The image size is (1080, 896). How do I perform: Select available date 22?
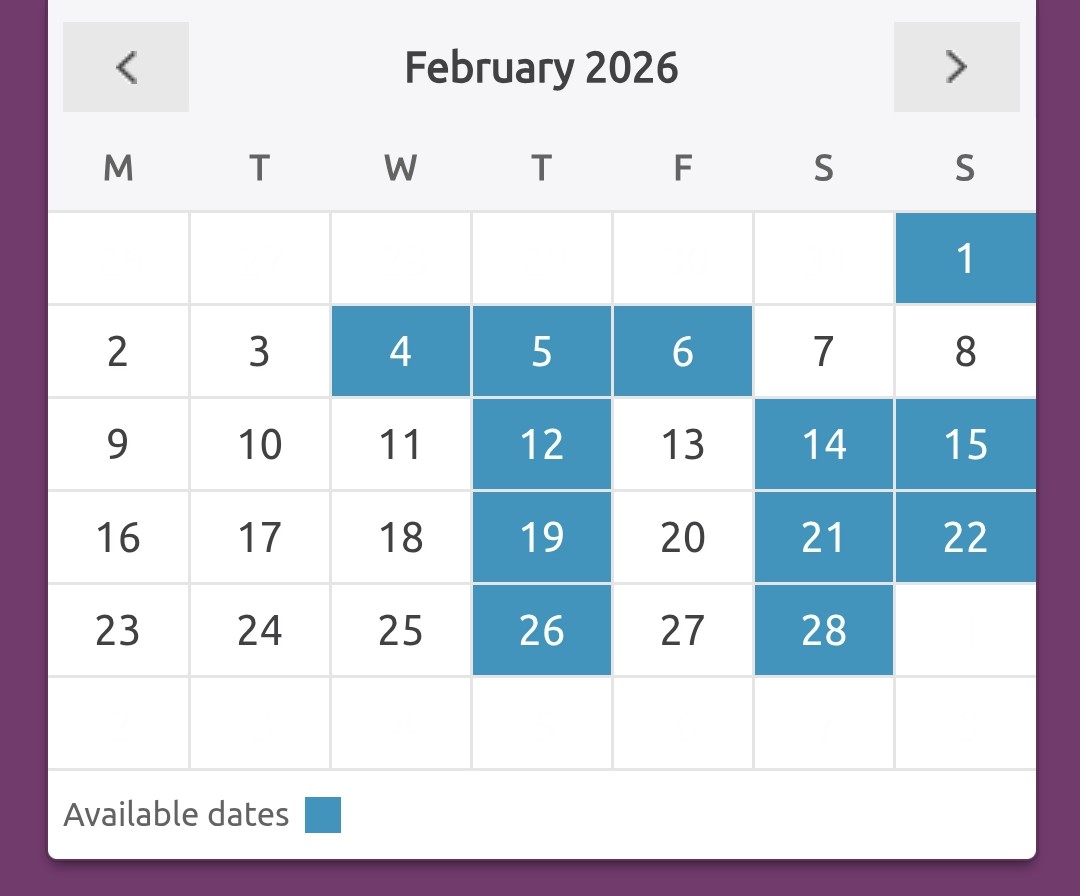[965, 537]
